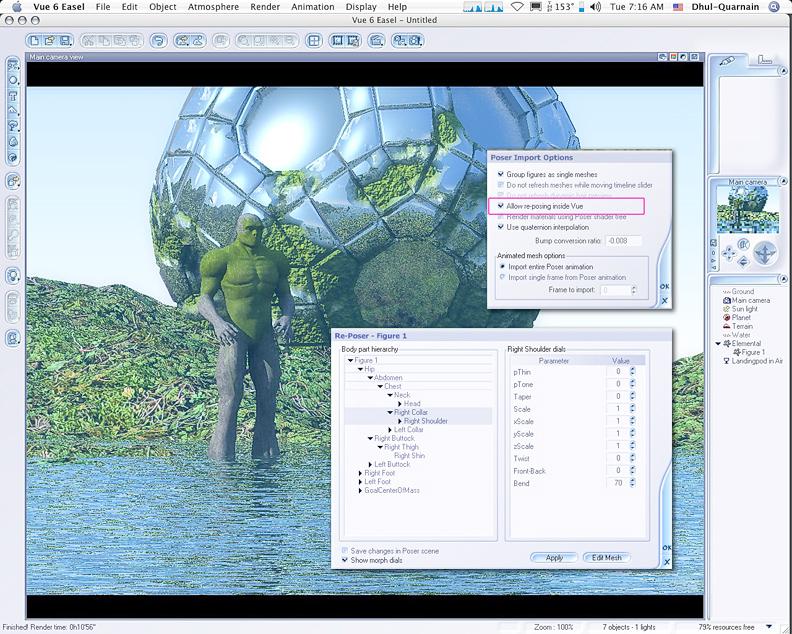Image resolution: width=792 pixels, height=634 pixels.
Task: Click the bottom icon of the left toolbar
Action: (x=13, y=337)
